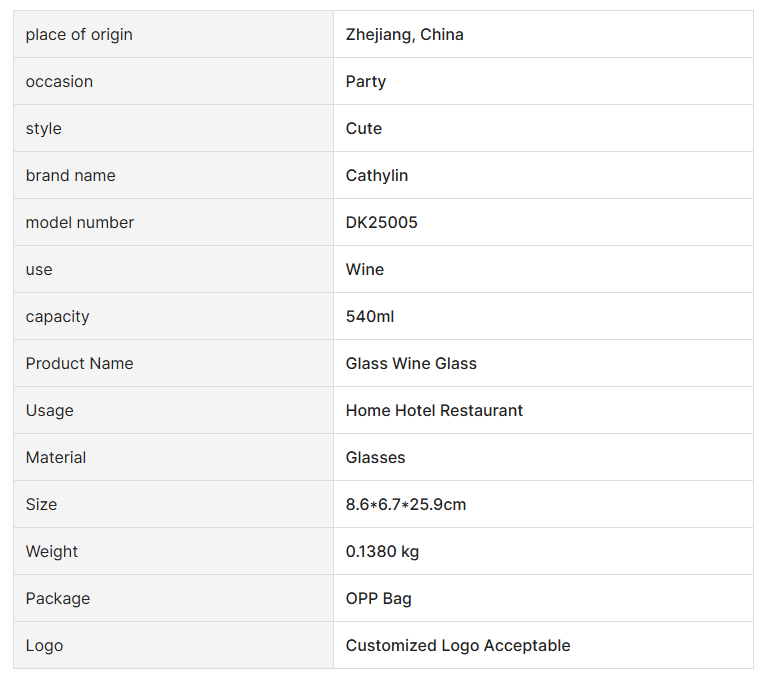Click the model number 'DK25005'
Screen dimensions: 773x681
click(x=382, y=223)
